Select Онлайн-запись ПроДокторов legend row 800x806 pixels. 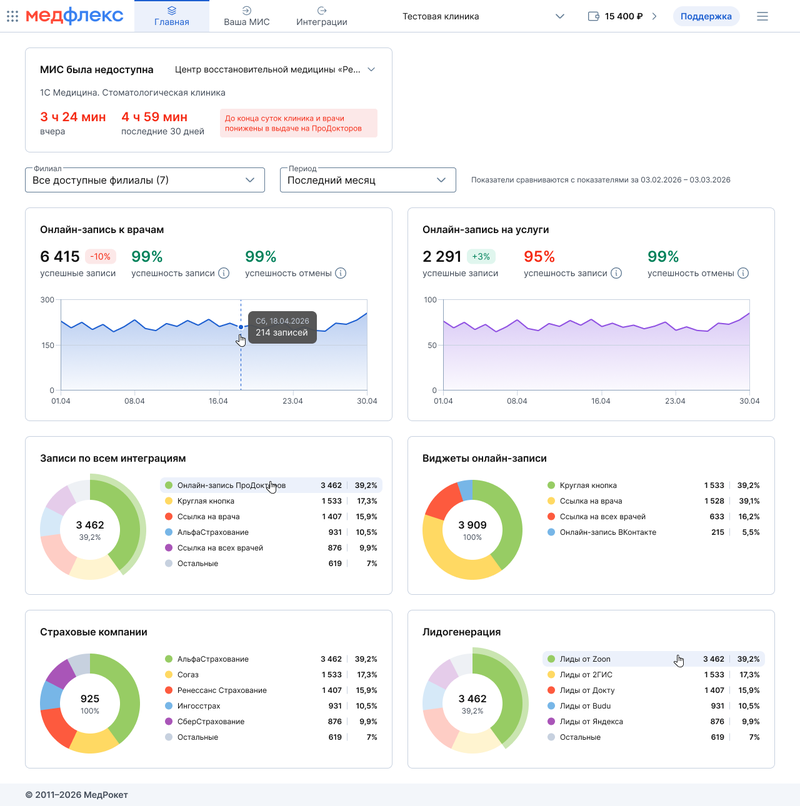click(271, 485)
